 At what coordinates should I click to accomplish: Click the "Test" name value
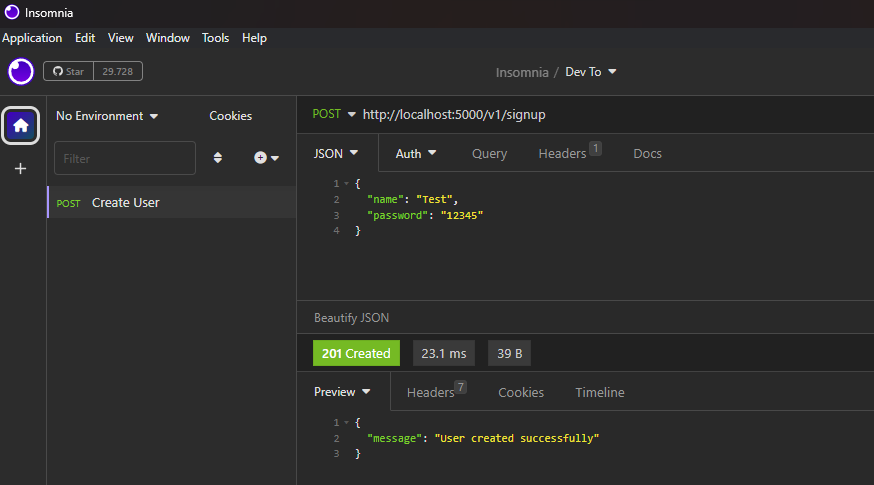(434, 199)
